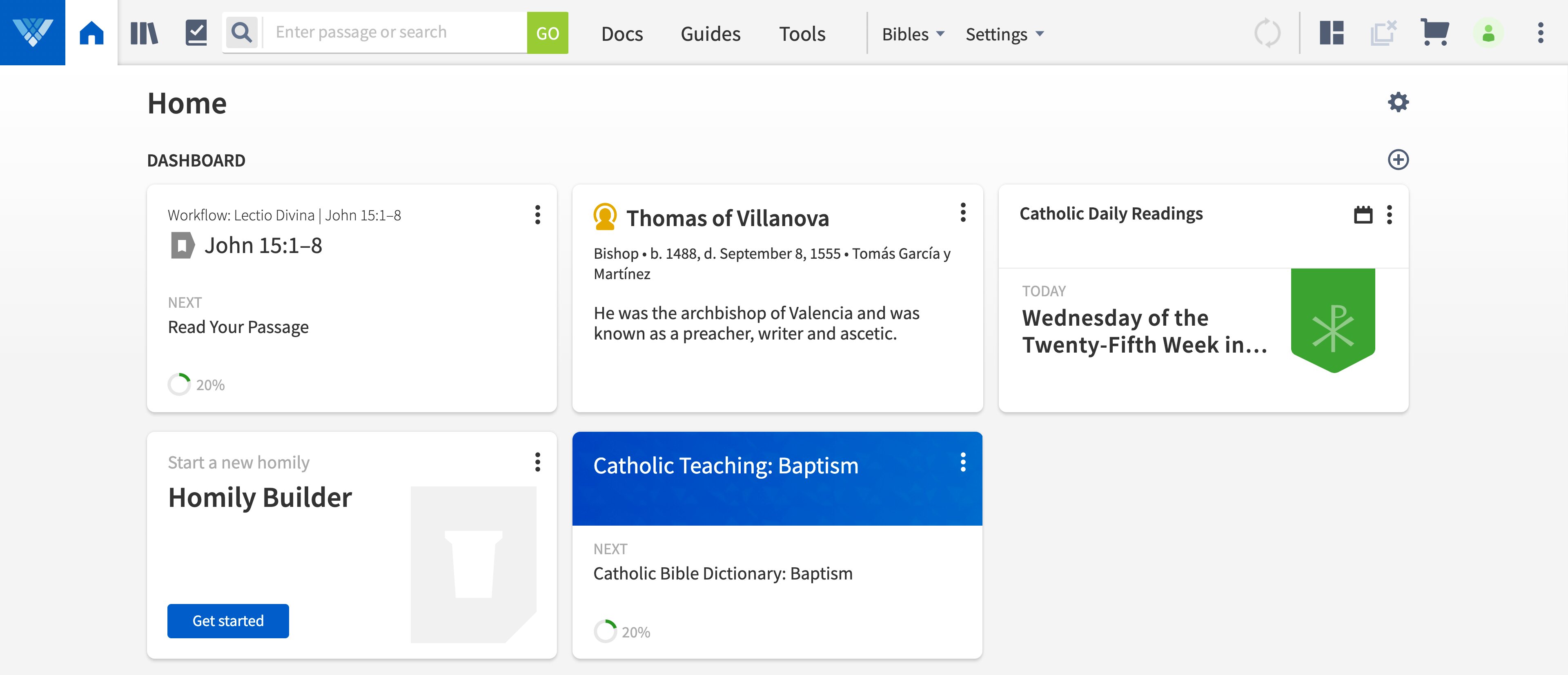Open the Library books icon
The height and width of the screenshot is (675, 1568).
click(x=144, y=33)
